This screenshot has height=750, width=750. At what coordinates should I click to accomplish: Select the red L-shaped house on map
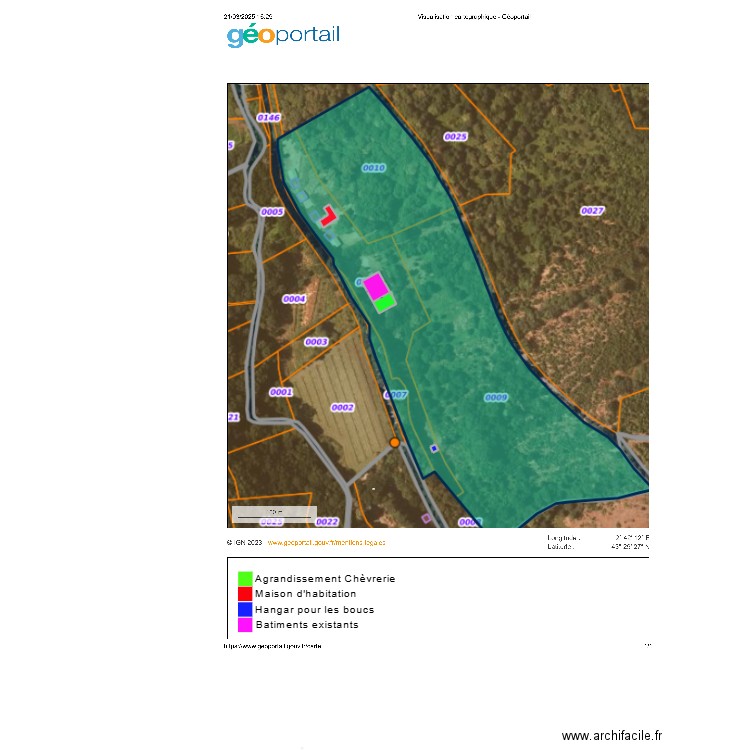coord(328,216)
